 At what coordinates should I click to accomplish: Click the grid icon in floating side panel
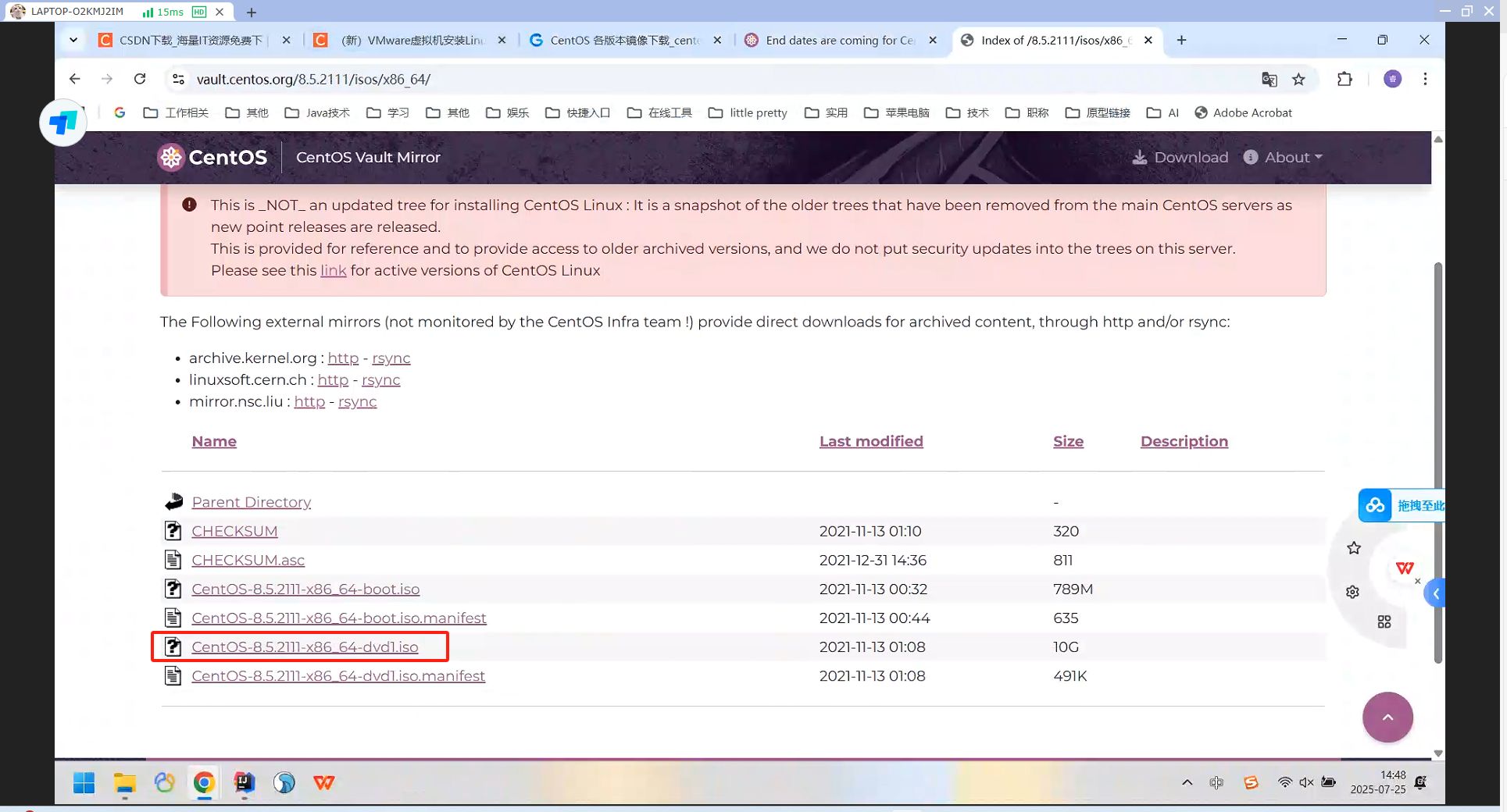1384,621
